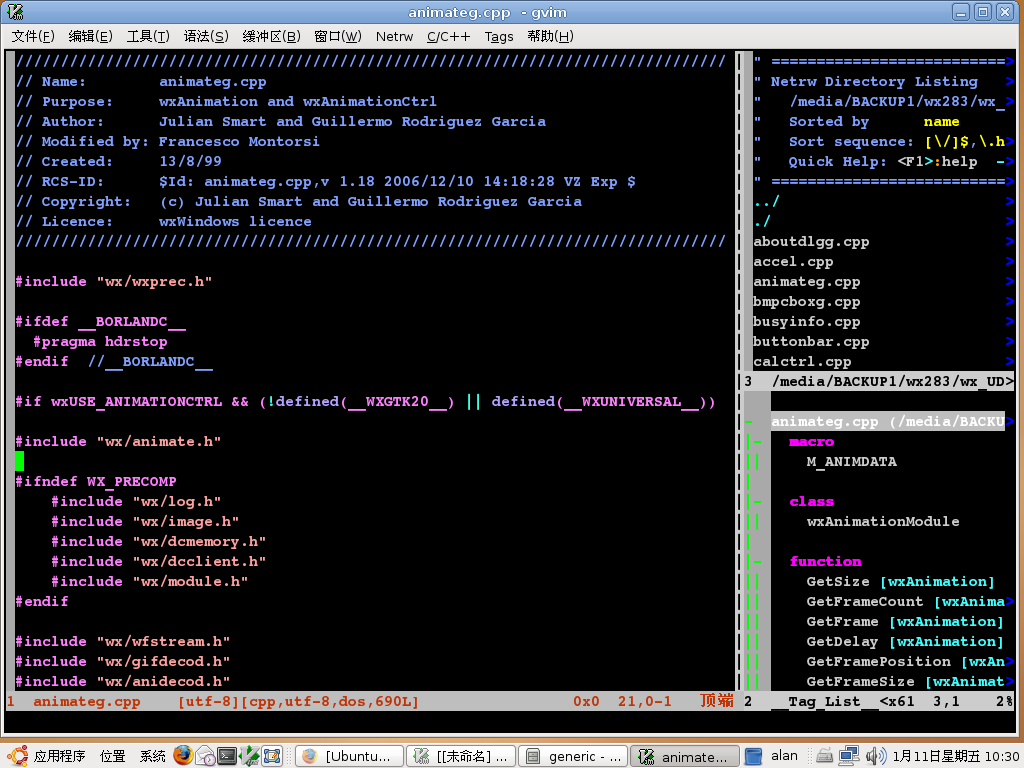Open calctrl.cpp in Netrw listing

click(802, 361)
